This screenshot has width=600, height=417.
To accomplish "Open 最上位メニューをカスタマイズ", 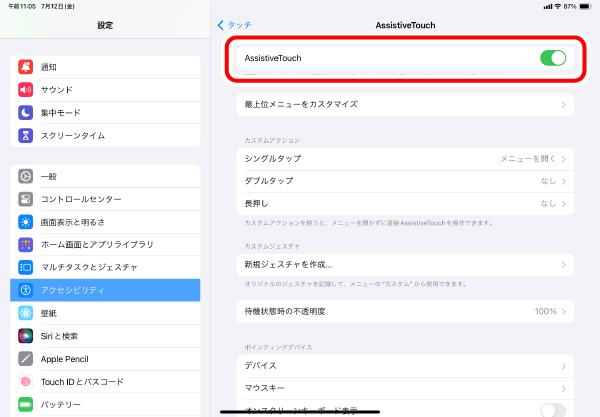I will (x=404, y=104).
